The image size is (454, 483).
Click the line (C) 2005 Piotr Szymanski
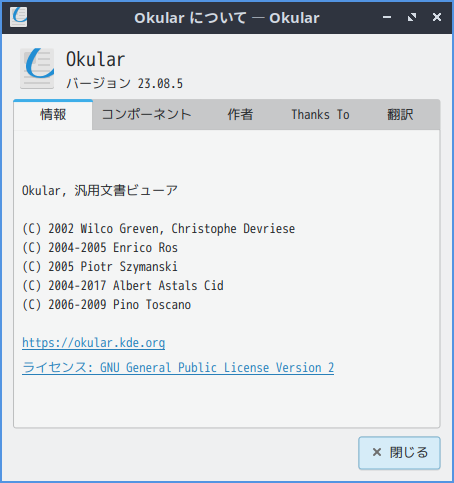[x=100, y=267]
